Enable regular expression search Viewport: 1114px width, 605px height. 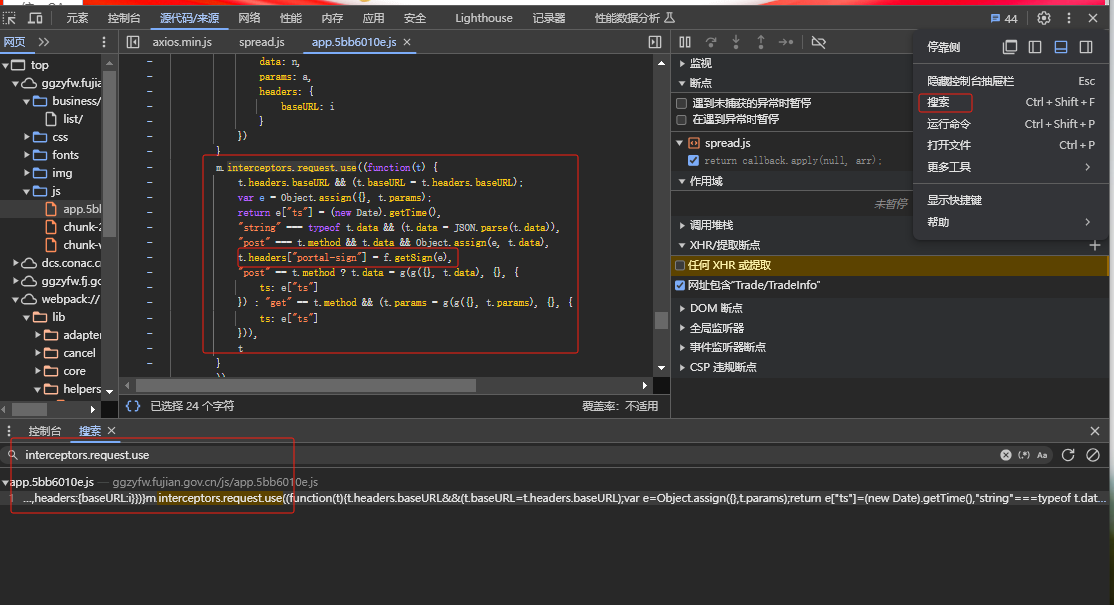[x=1024, y=455]
